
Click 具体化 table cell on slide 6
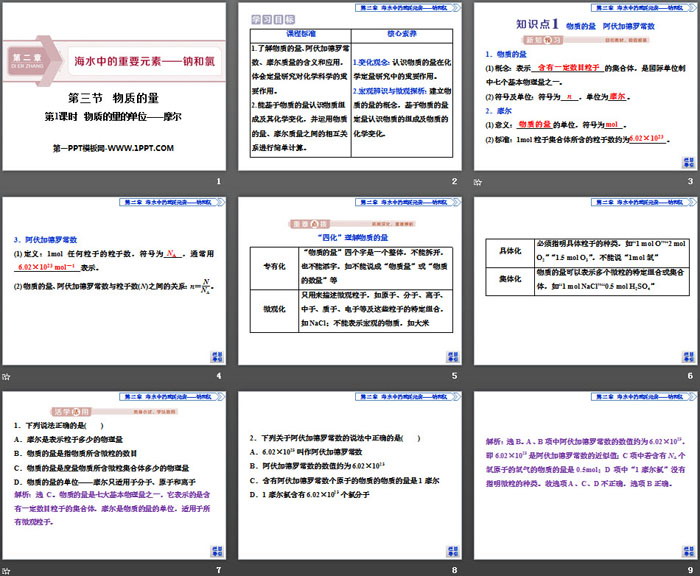coord(510,251)
